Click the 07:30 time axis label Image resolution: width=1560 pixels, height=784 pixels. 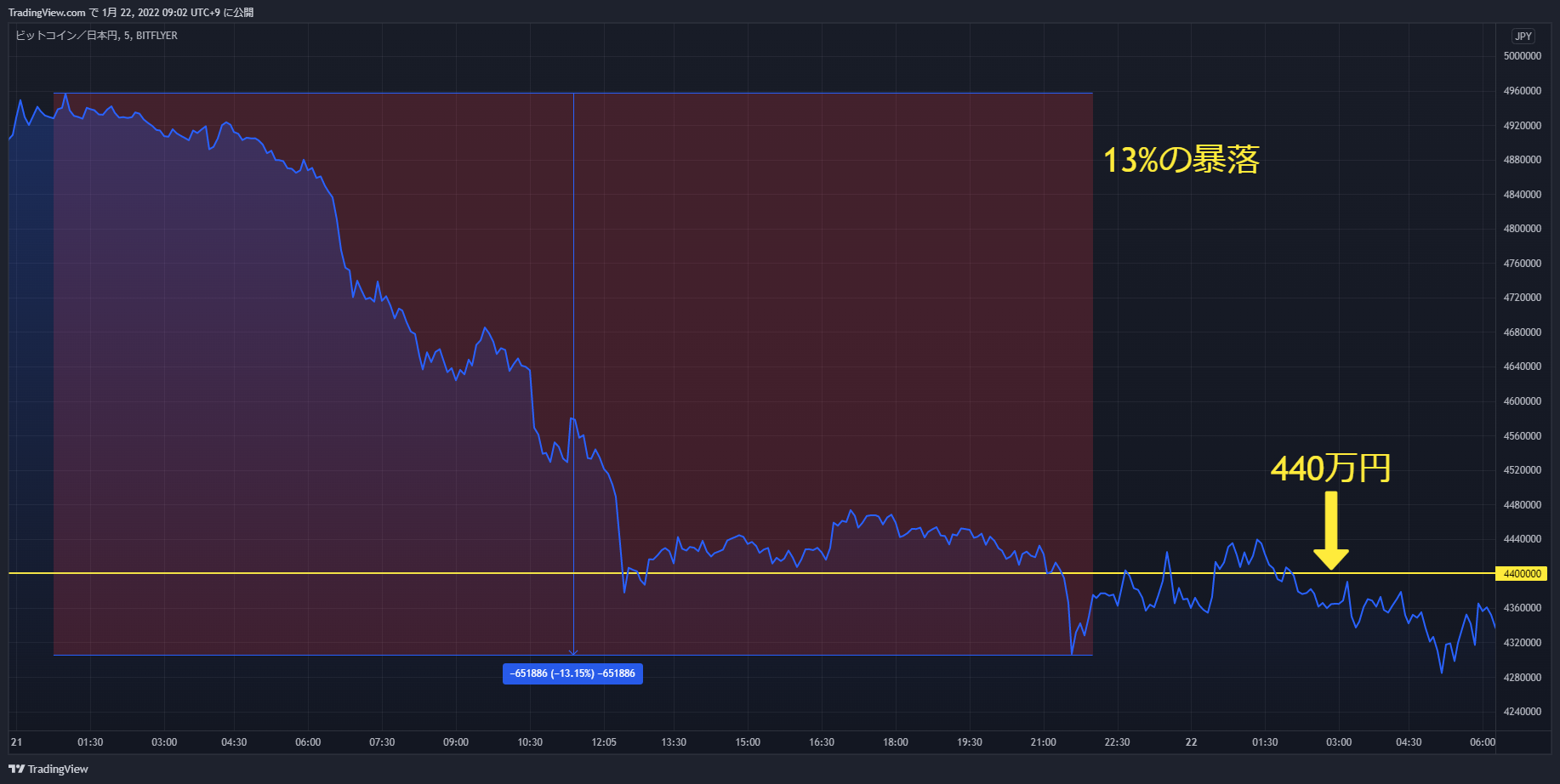(x=382, y=742)
